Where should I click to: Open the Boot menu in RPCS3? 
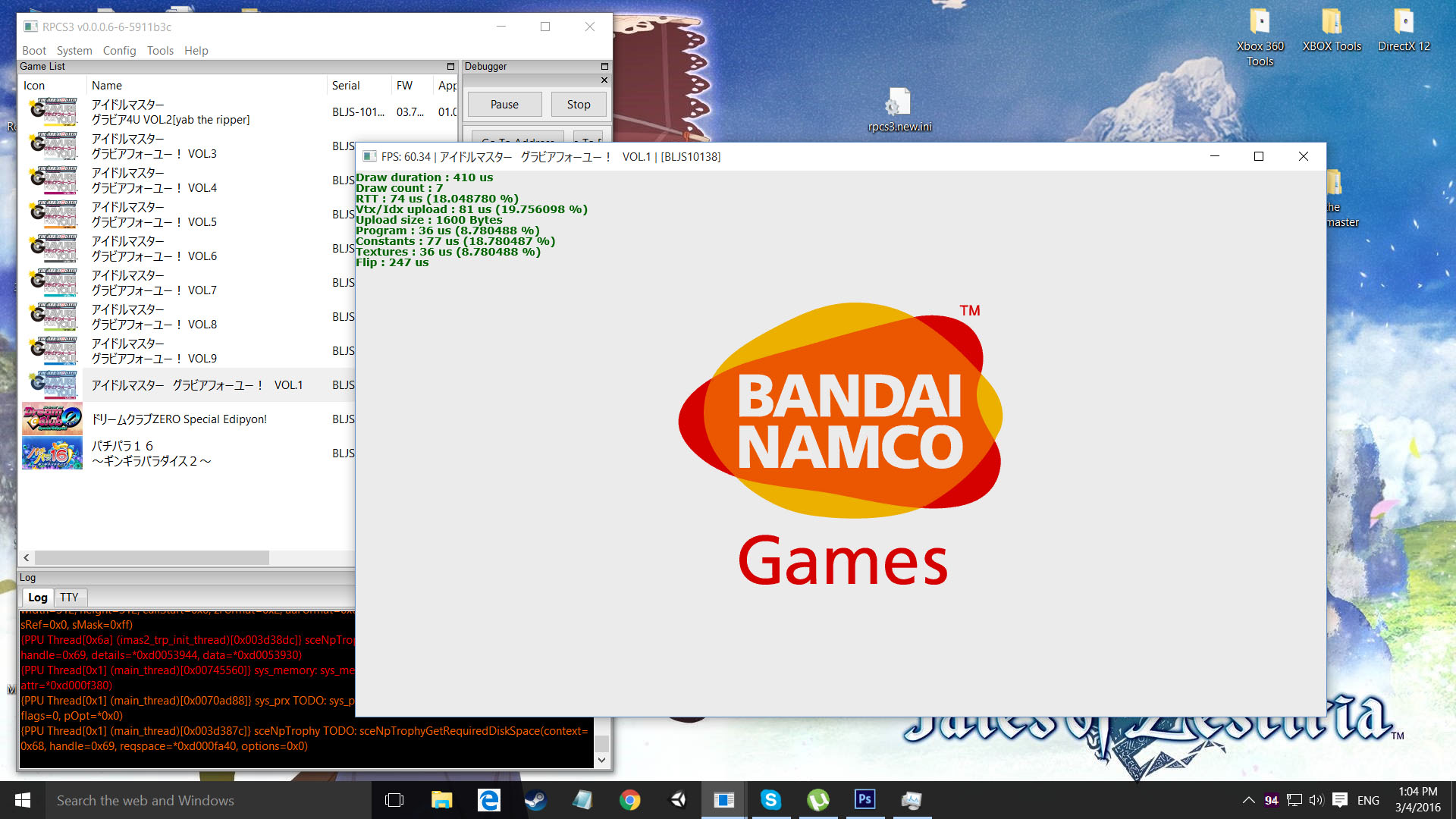(34, 50)
